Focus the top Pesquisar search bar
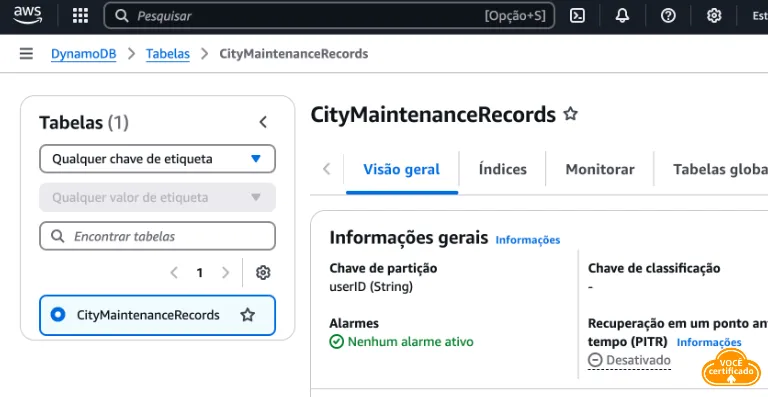Viewport: 768px width, 397px height. pos(329,16)
